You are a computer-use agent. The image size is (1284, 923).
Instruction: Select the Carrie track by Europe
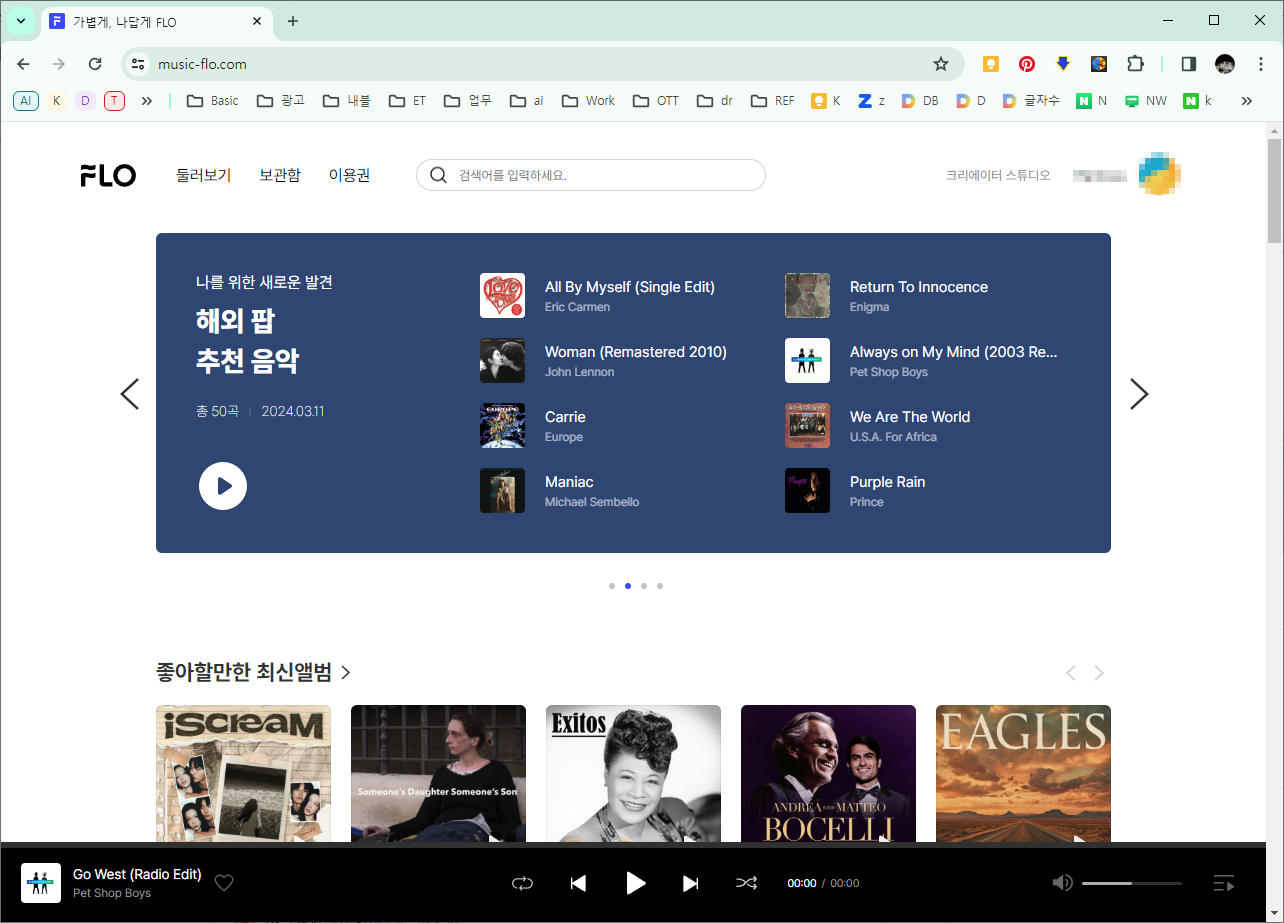pyautogui.click(x=565, y=417)
